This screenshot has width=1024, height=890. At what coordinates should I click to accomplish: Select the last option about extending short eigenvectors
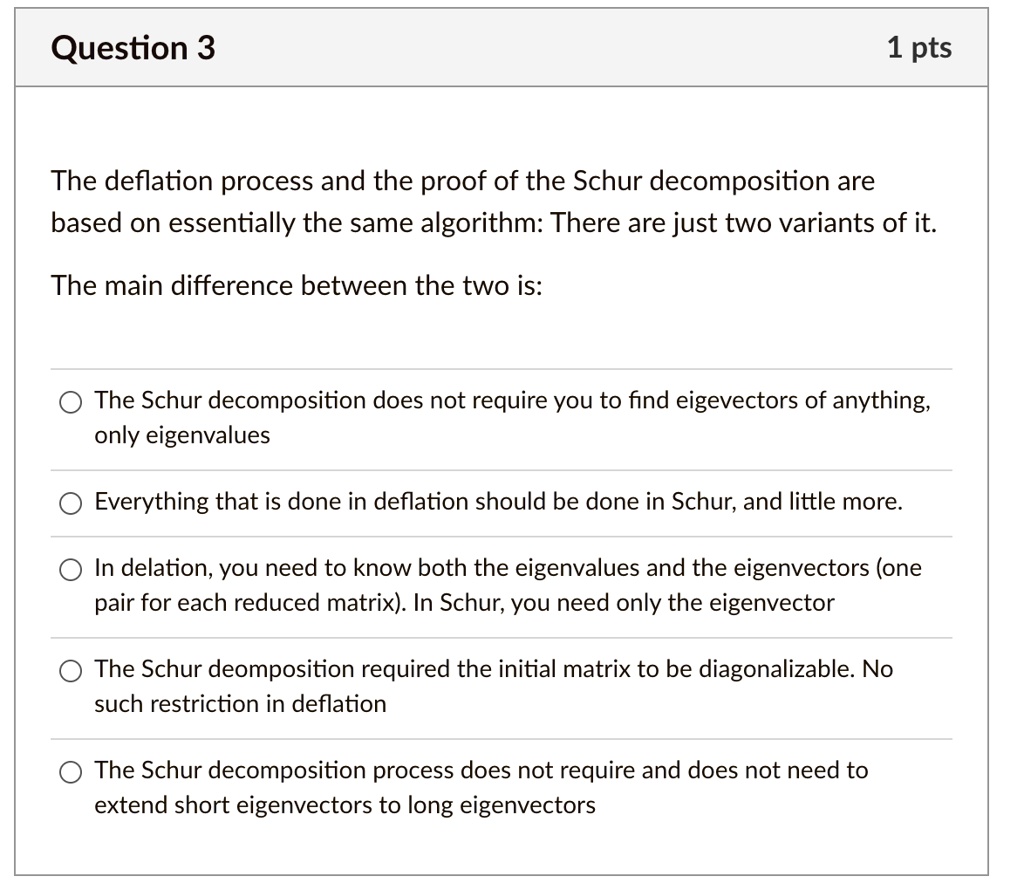point(70,771)
